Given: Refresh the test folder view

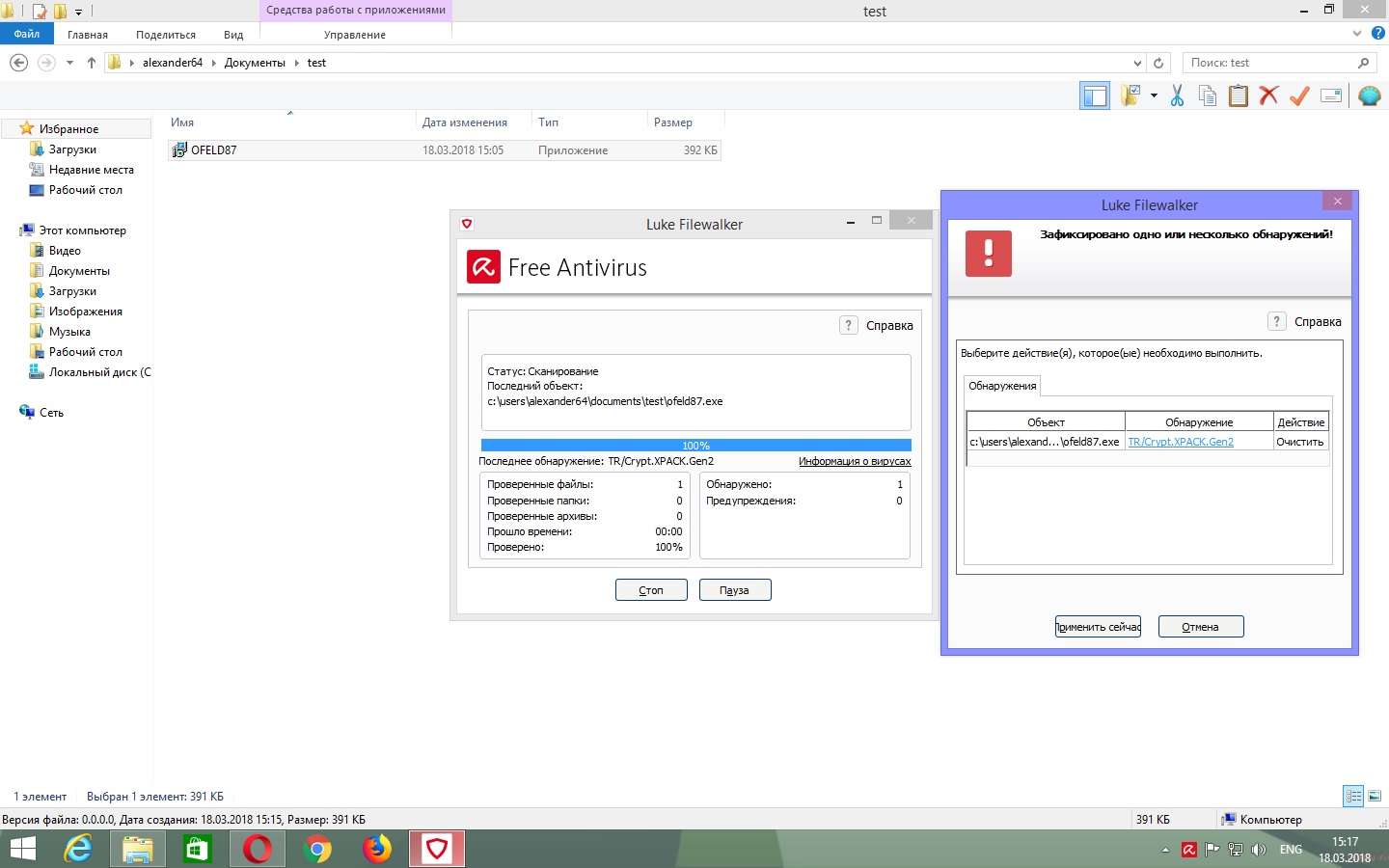Looking at the screenshot, I should click(x=1158, y=63).
